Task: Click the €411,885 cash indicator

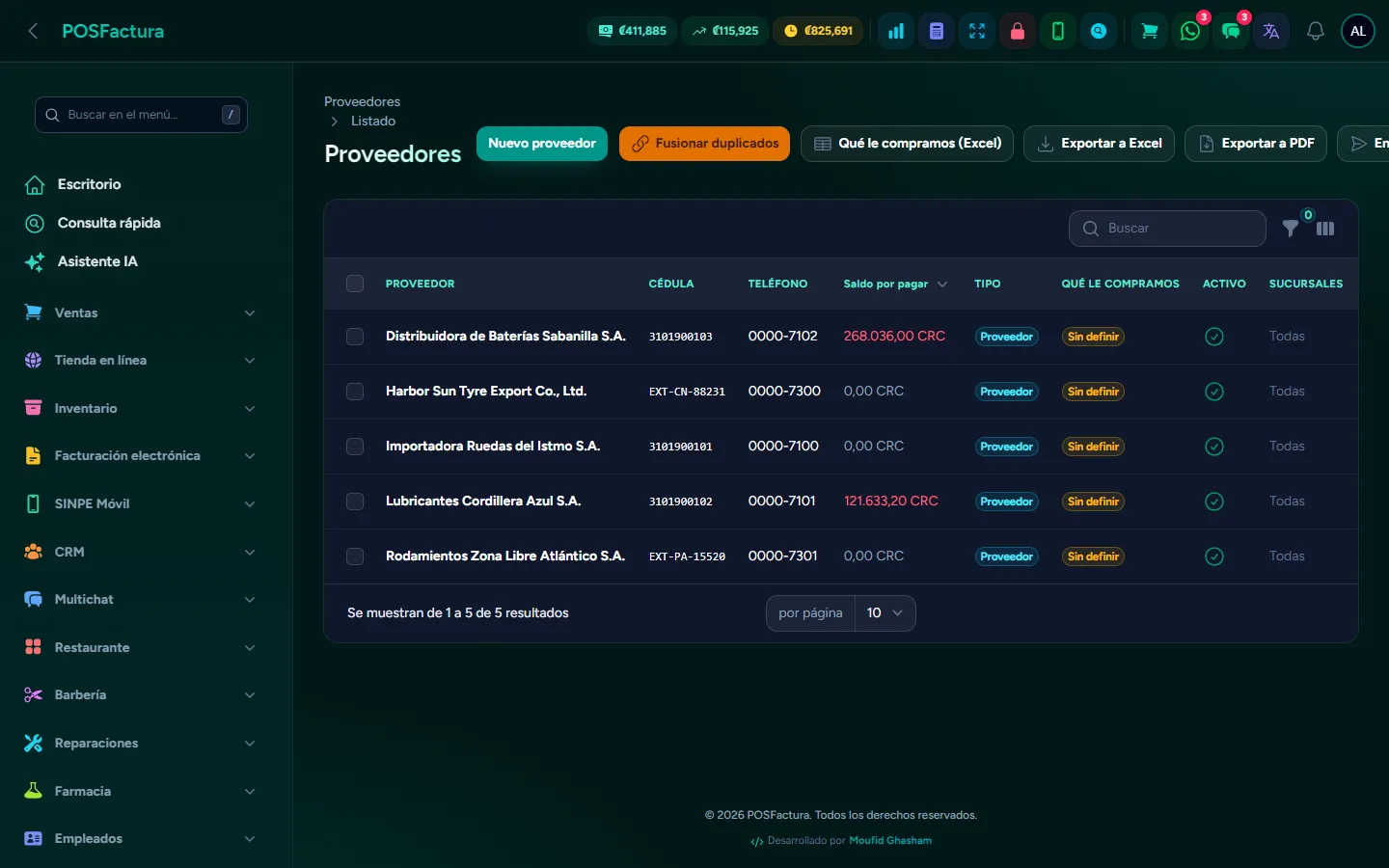Action: [633, 31]
